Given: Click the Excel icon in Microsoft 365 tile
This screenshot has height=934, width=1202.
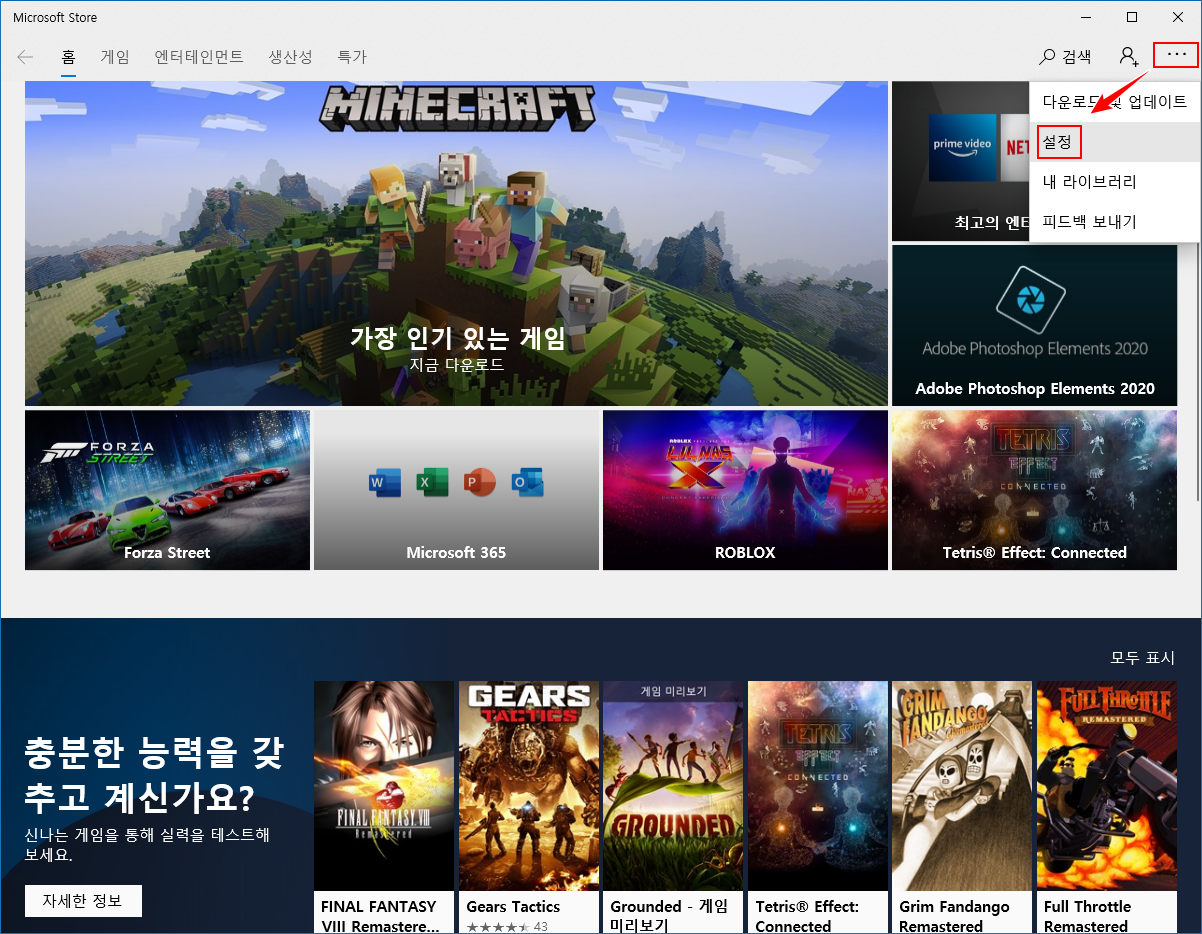Looking at the screenshot, I should pos(432,483).
